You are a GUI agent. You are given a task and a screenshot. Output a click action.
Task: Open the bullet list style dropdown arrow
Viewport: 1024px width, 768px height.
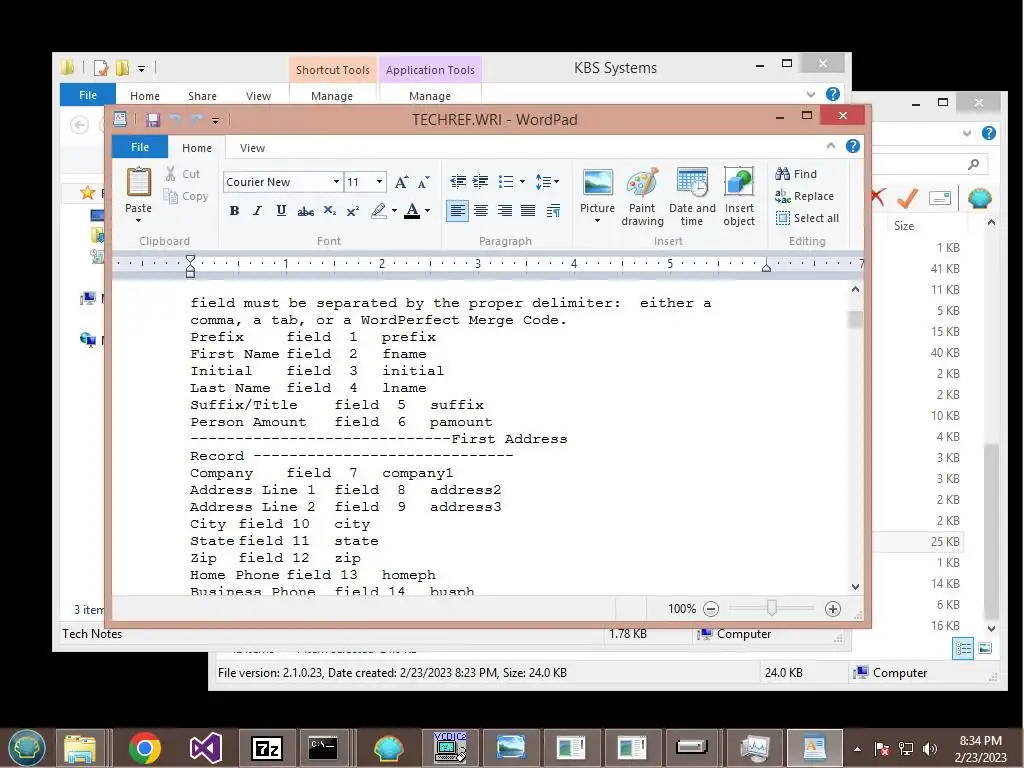click(522, 182)
